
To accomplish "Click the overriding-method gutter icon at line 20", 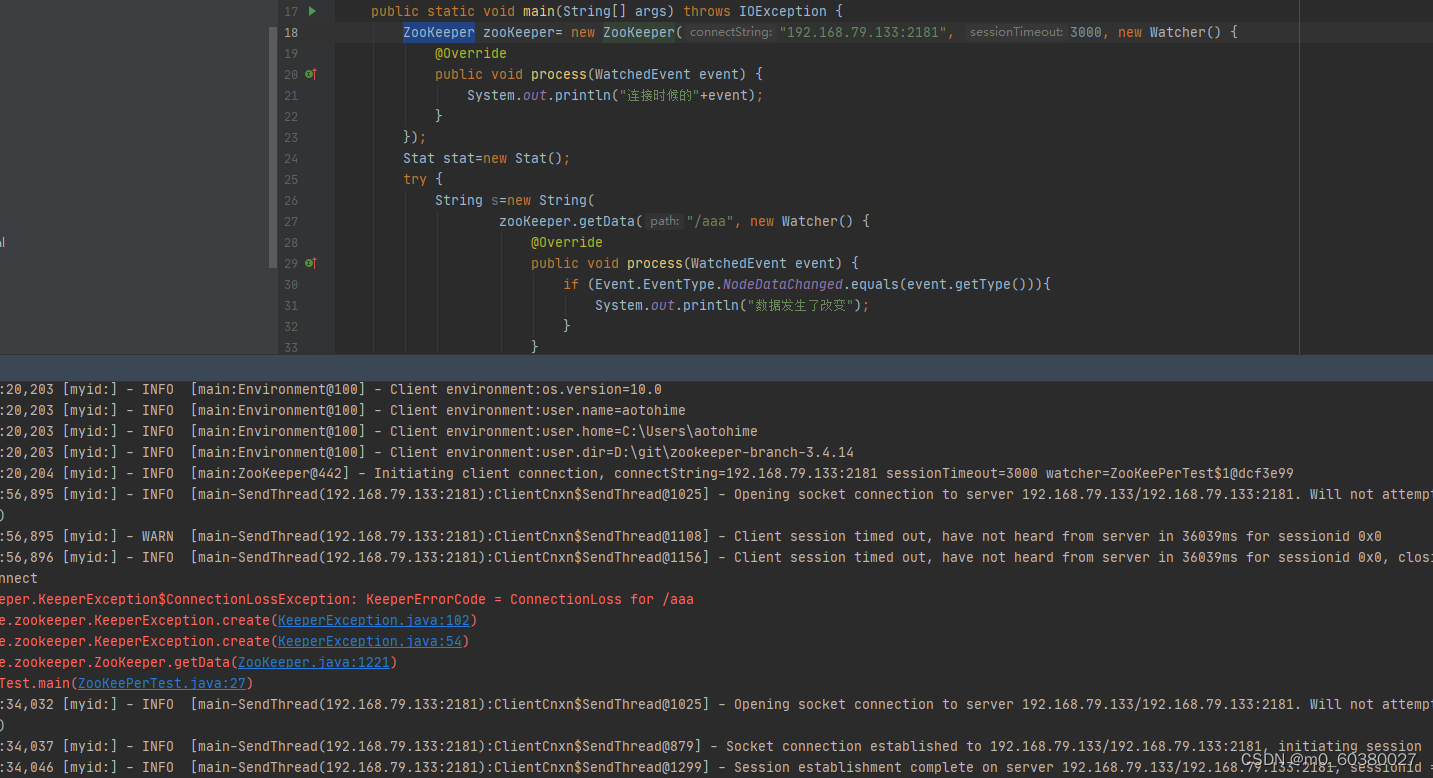I will (x=310, y=73).
